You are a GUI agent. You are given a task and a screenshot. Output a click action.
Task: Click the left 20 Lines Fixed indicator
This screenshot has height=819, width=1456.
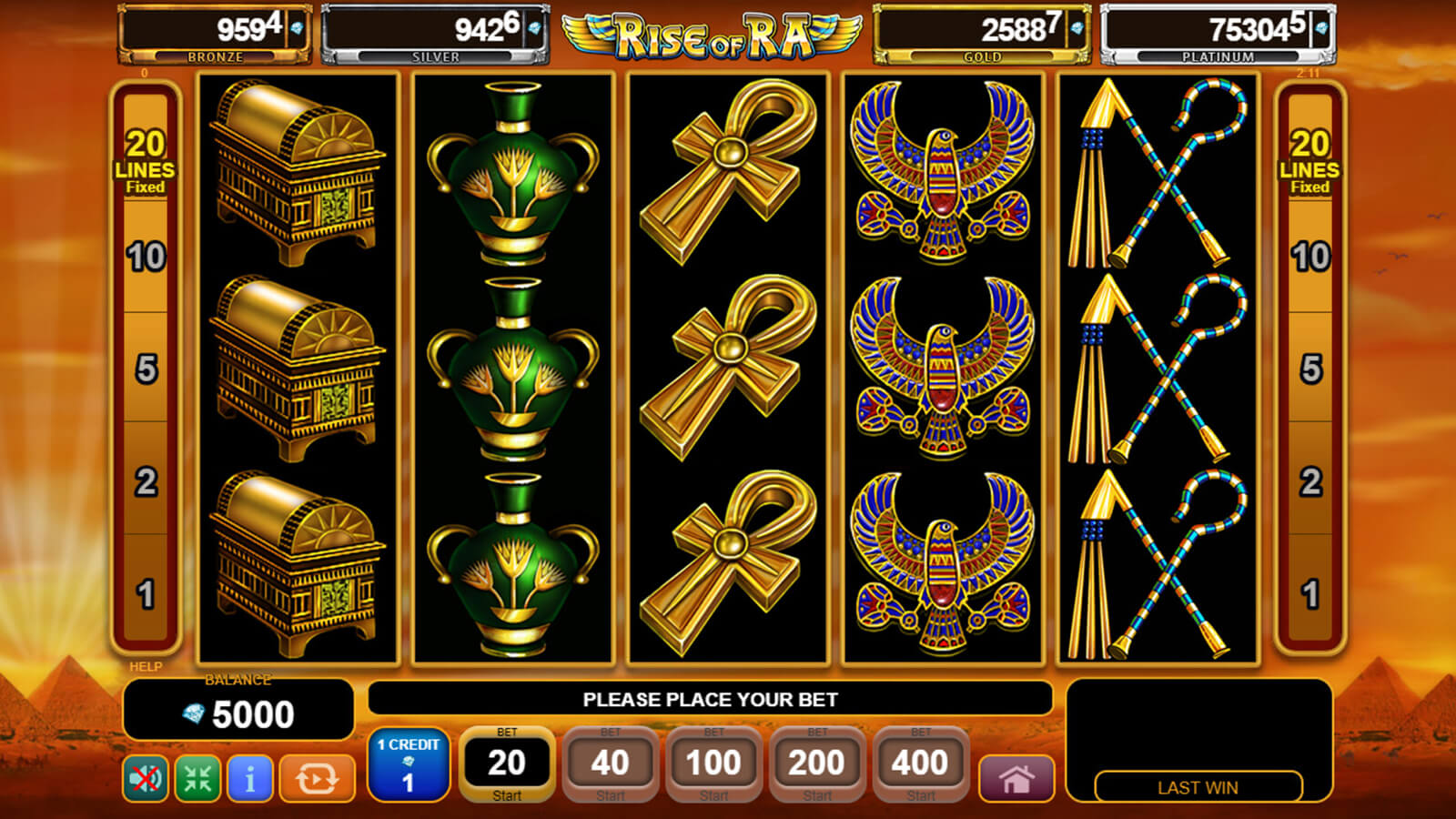146,161
